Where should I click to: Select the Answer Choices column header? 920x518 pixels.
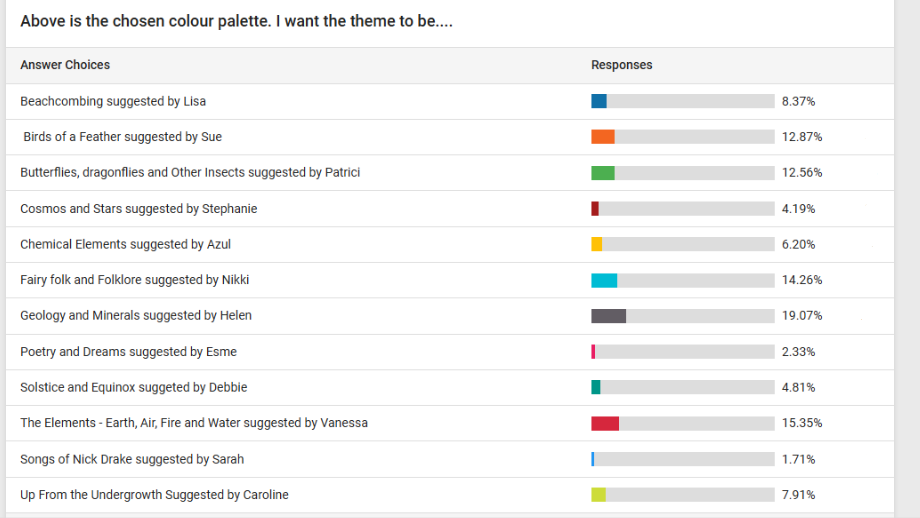click(65, 65)
